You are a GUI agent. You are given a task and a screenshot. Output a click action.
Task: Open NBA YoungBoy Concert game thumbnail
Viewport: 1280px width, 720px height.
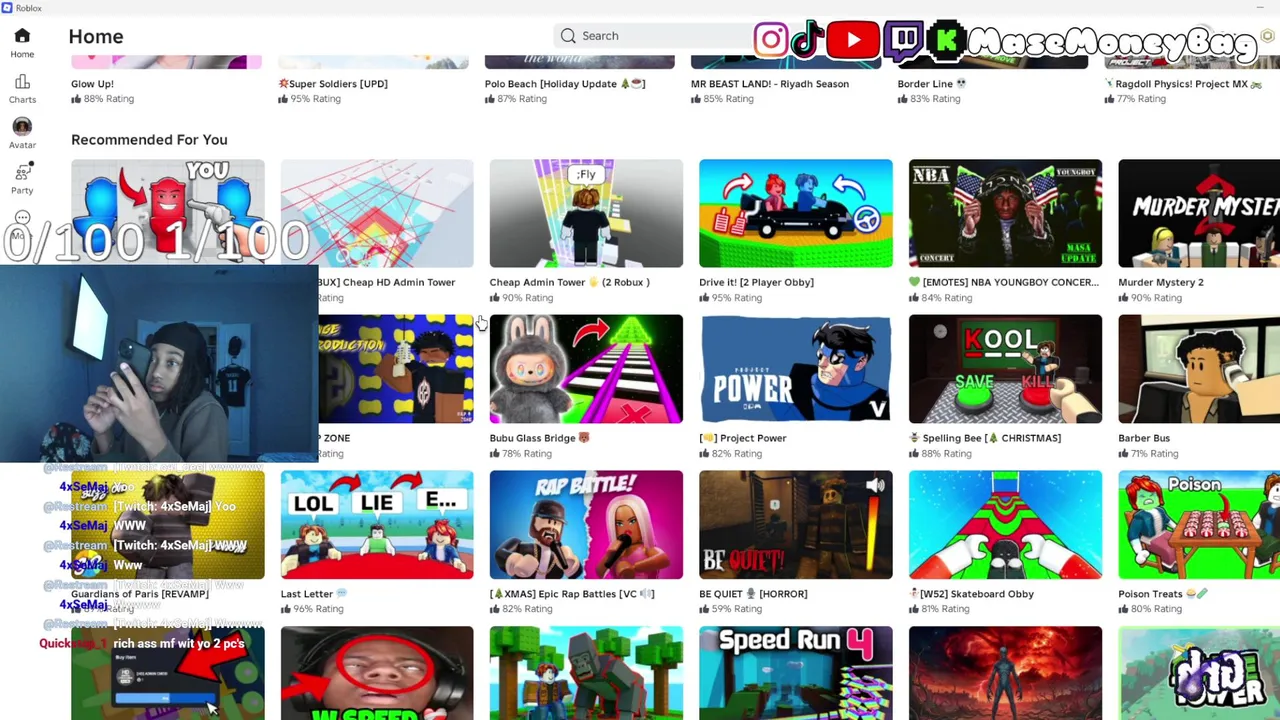[x=1005, y=213]
